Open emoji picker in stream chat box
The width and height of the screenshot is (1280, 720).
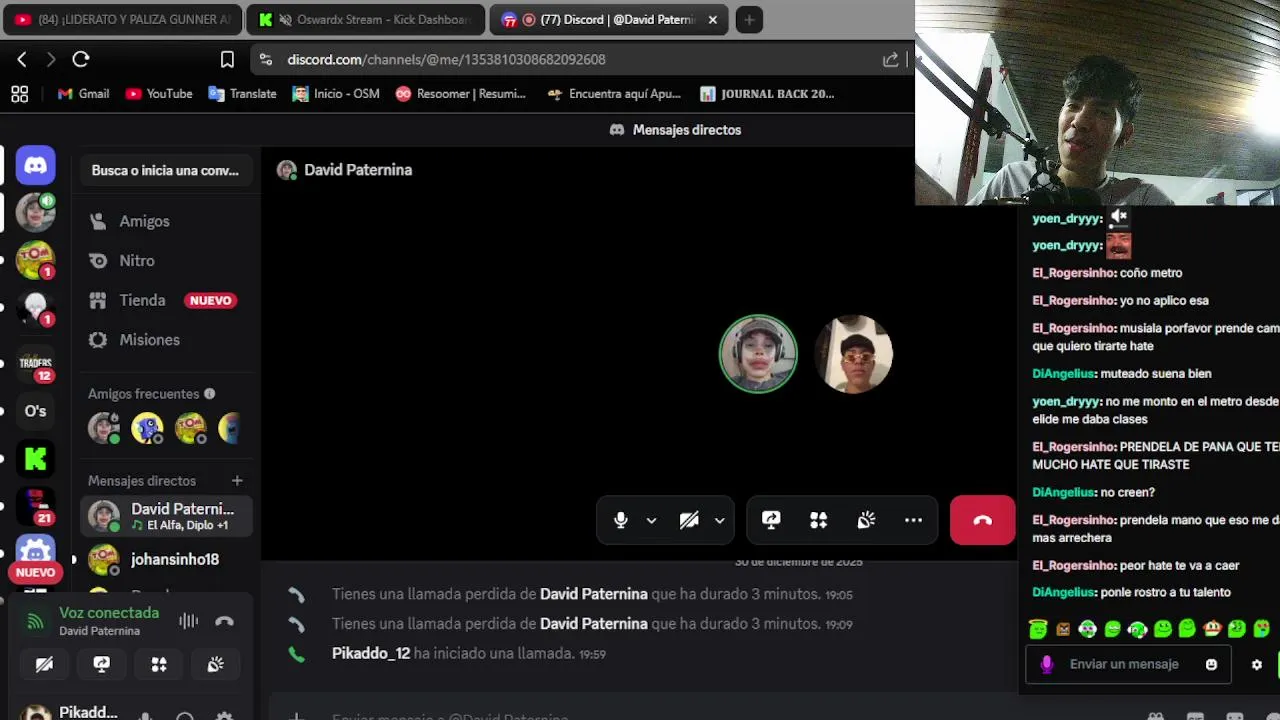click(x=1211, y=664)
